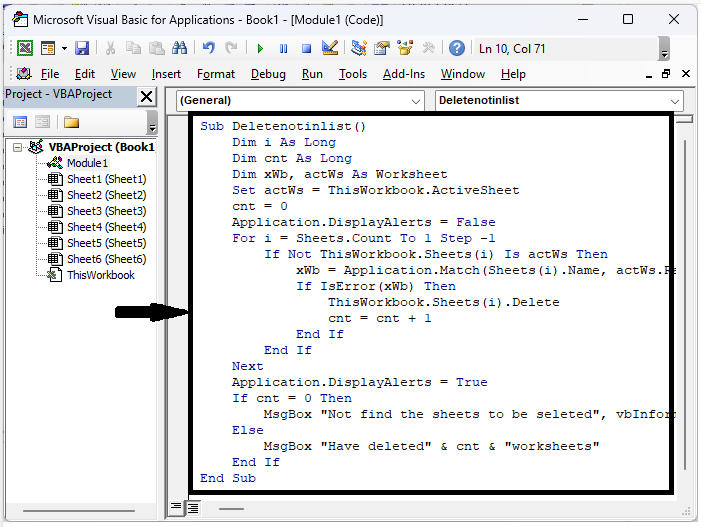Open the View menu
This screenshot has height=527, width=701.
(x=123, y=74)
